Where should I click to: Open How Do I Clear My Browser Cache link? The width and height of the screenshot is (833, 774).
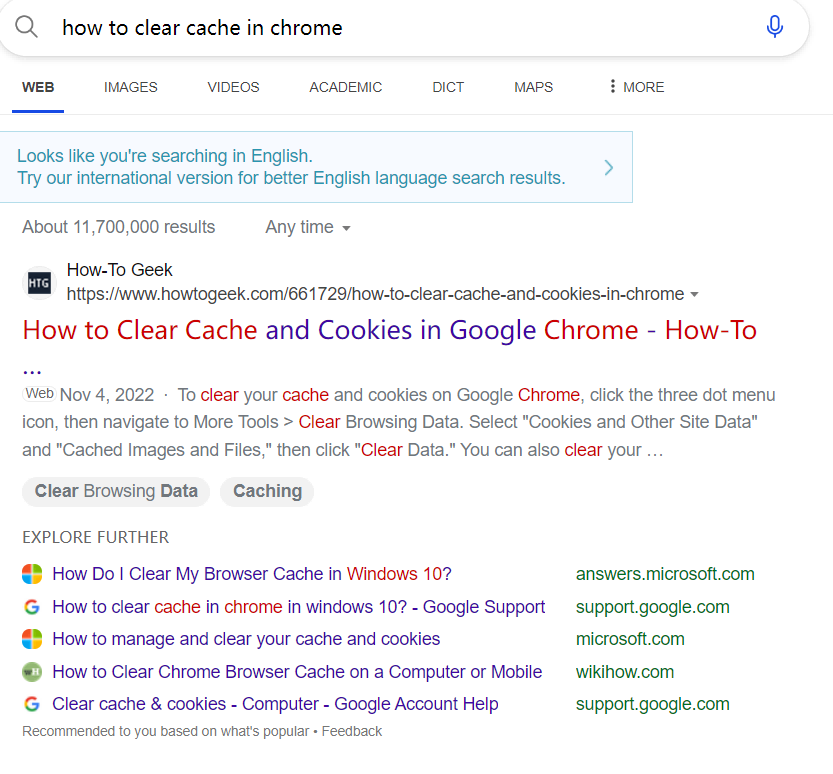tap(252, 574)
